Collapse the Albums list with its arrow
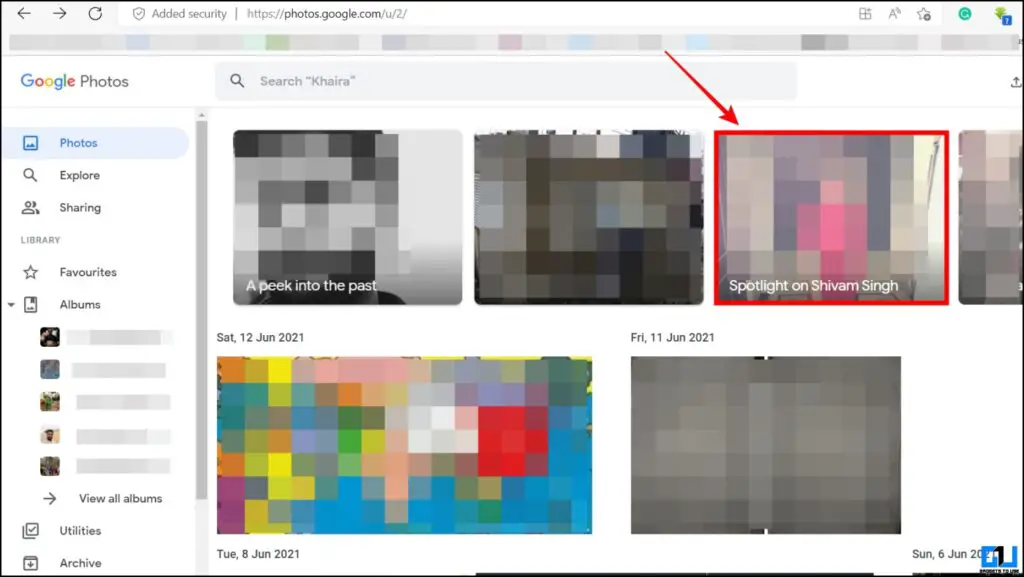This screenshot has height=577, width=1024. [11, 305]
